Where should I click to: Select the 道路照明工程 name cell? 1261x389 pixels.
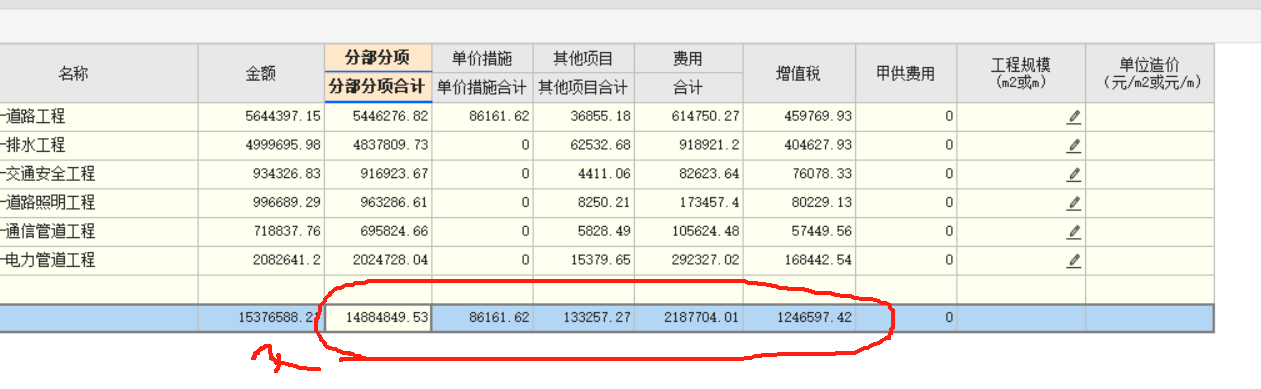[x=99, y=203]
